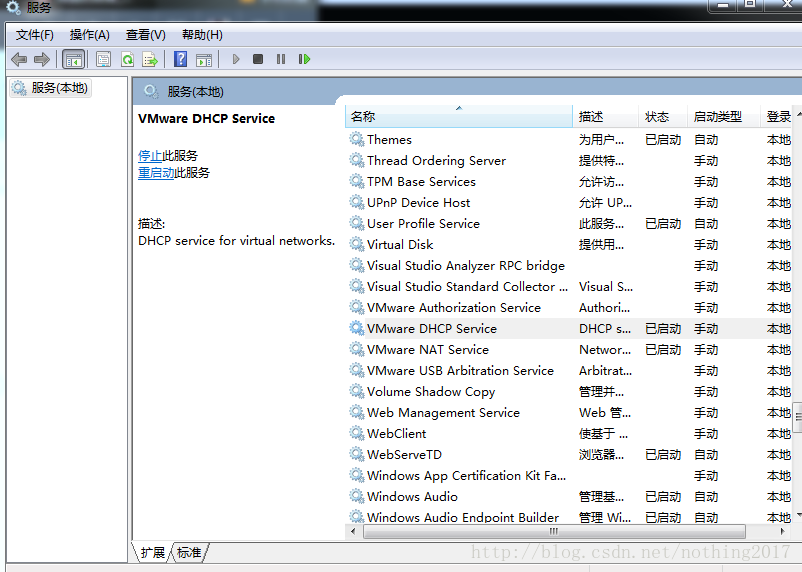Select the VMware DHCP Service row
The height and width of the screenshot is (572, 802).
tap(569, 328)
